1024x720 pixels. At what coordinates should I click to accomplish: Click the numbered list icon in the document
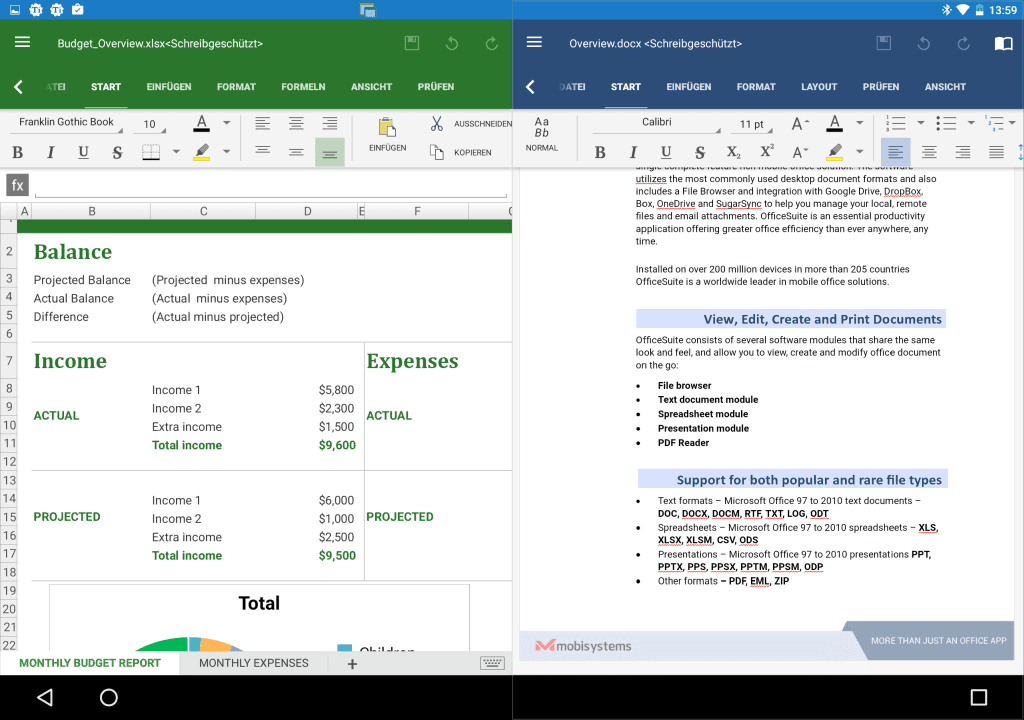tap(895, 123)
